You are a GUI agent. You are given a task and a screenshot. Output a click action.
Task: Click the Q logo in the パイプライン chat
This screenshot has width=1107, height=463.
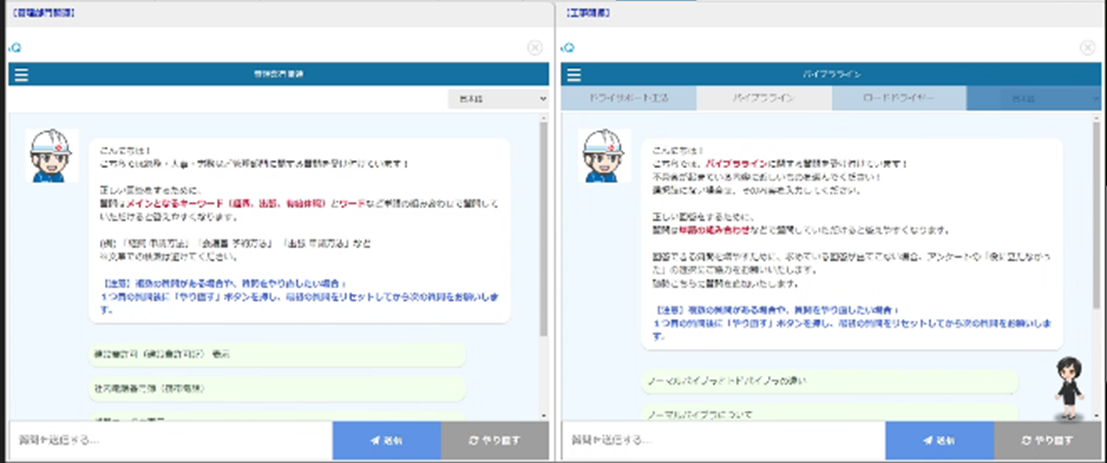(x=568, y=47)
